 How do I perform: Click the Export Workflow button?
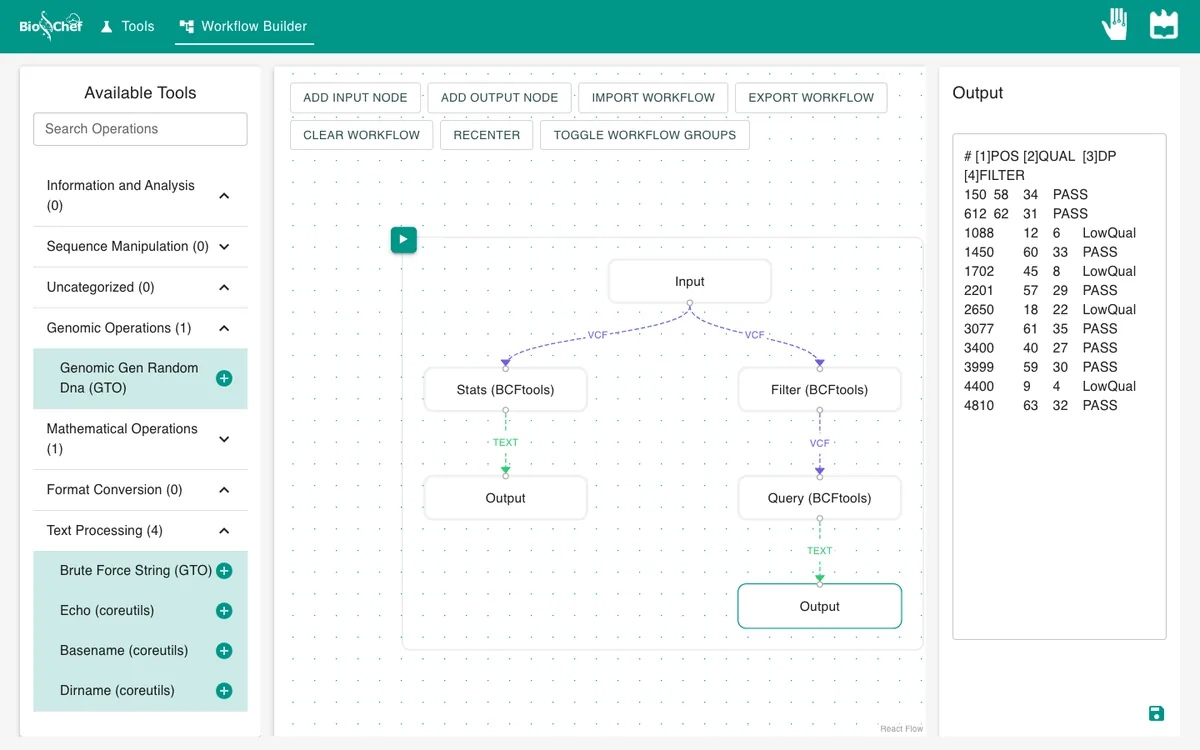pyautogui.click(x=811, y=97)
